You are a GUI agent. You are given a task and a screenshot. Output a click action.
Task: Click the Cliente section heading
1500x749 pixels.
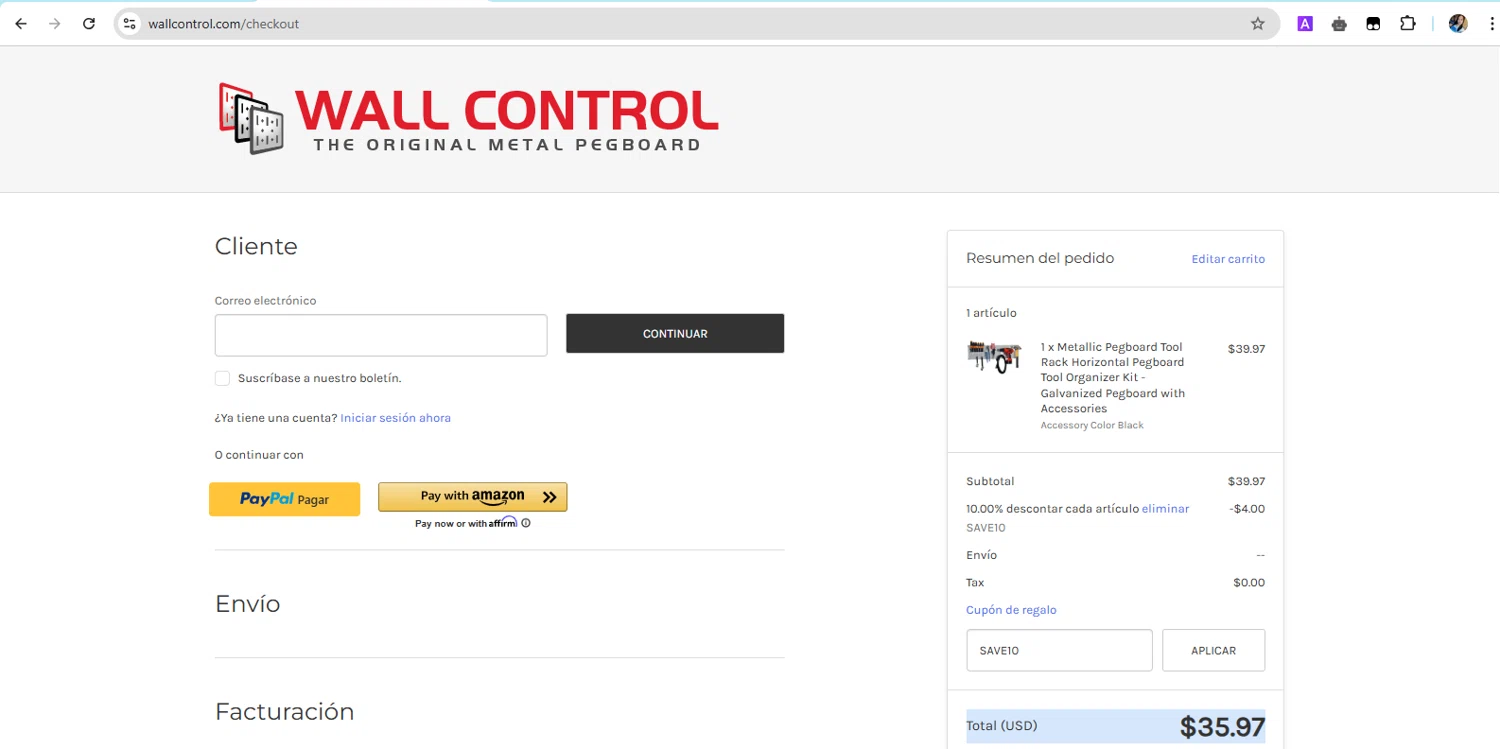[x=256, y=246]
